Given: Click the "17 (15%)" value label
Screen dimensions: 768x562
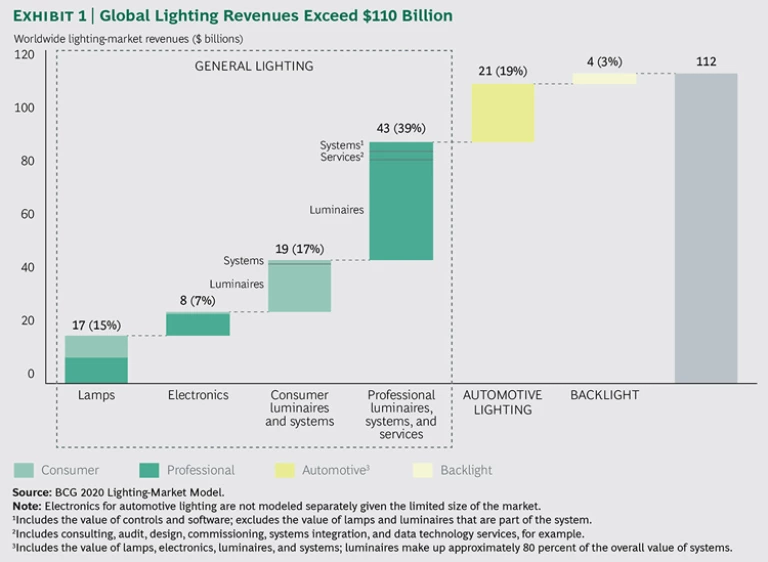Looking at the screenshot, I should click(x=96, y=324).
